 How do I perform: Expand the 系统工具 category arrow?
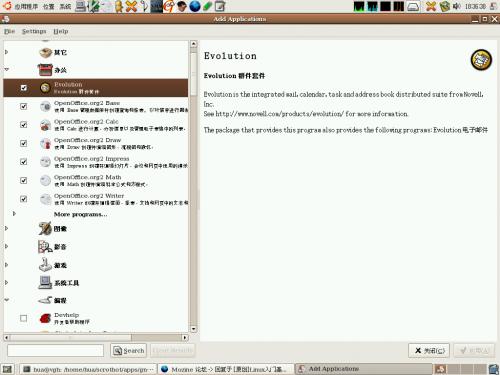pos(6,282)
